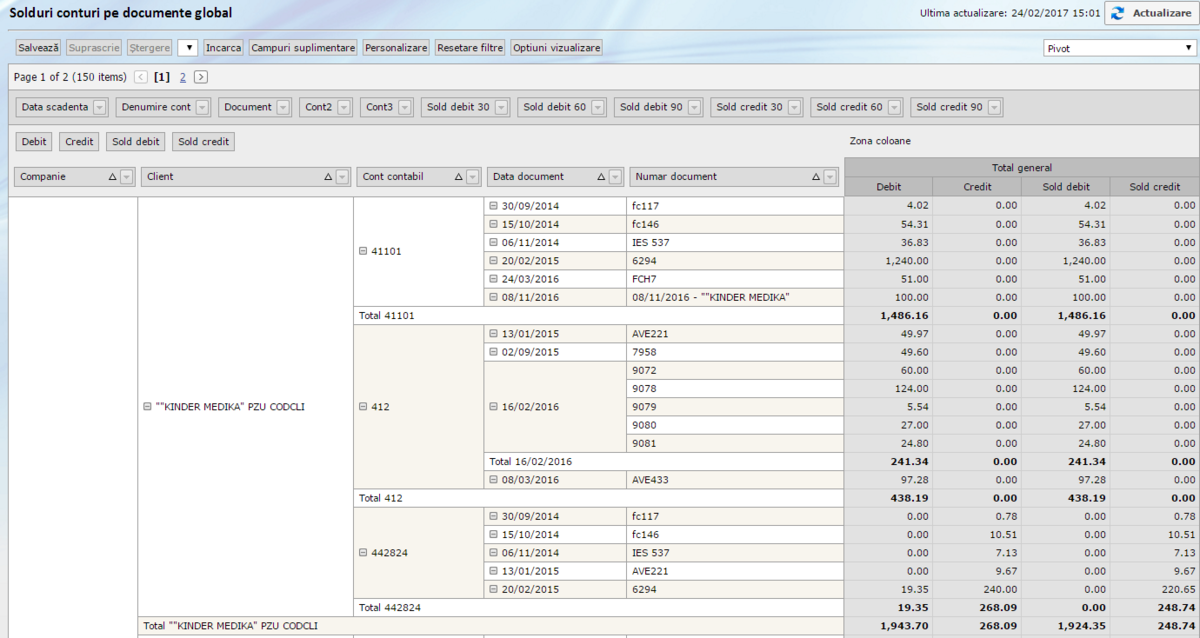This screenshot has height=638, width=1200.
Task: Click the previous page arrow
Action: 141,77
